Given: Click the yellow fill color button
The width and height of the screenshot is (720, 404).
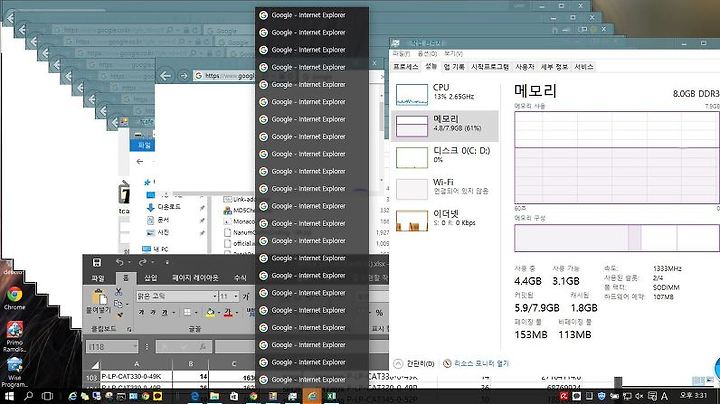Looking at the screenshot, I should pos(210,313).
